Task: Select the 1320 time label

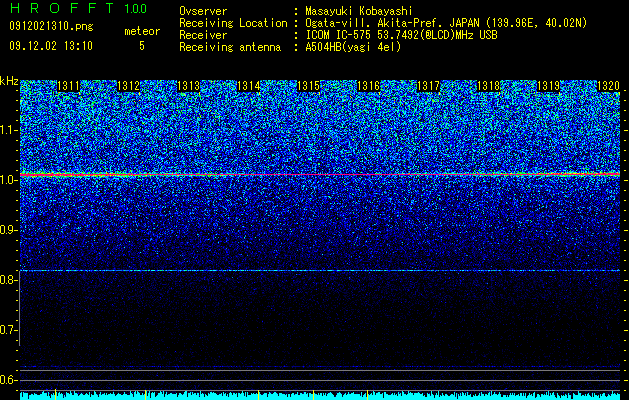Action: (608, 86)
